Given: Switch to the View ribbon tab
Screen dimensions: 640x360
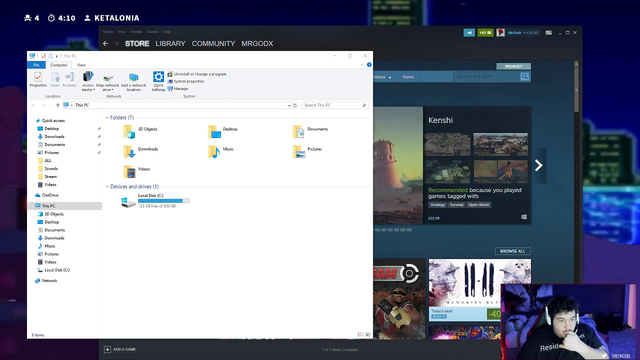Looking at the screenshot, I should [81, 65].
